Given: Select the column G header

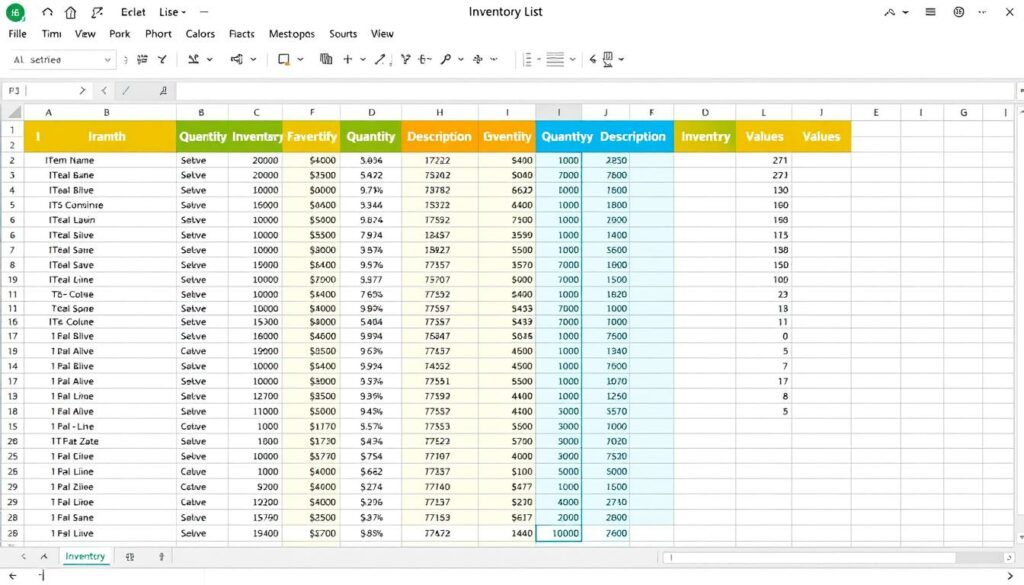Looking at the screenshot, I should coord(963,113).
